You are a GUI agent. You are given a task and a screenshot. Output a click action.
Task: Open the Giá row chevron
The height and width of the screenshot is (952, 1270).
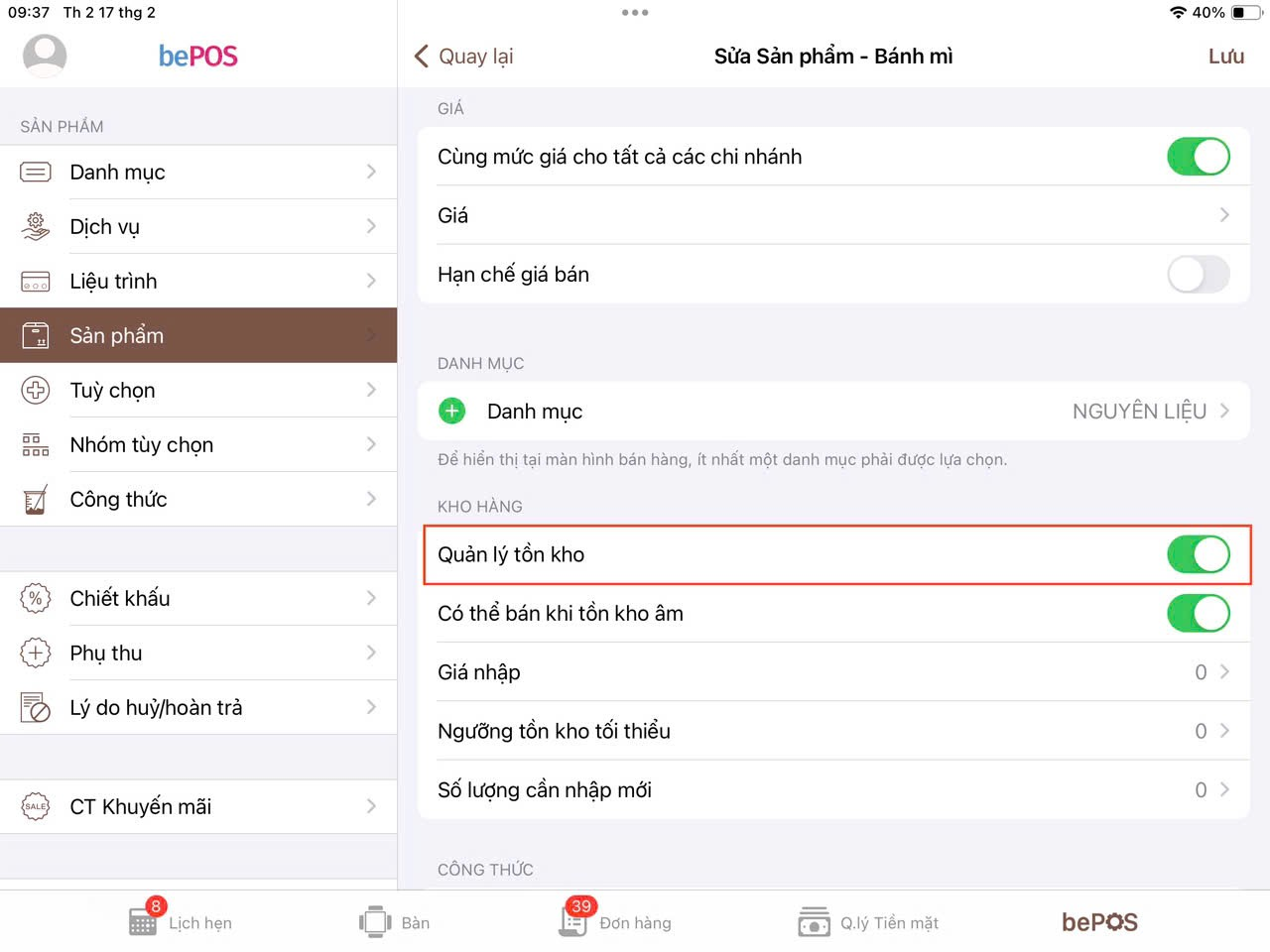(x=1223, y=215)
